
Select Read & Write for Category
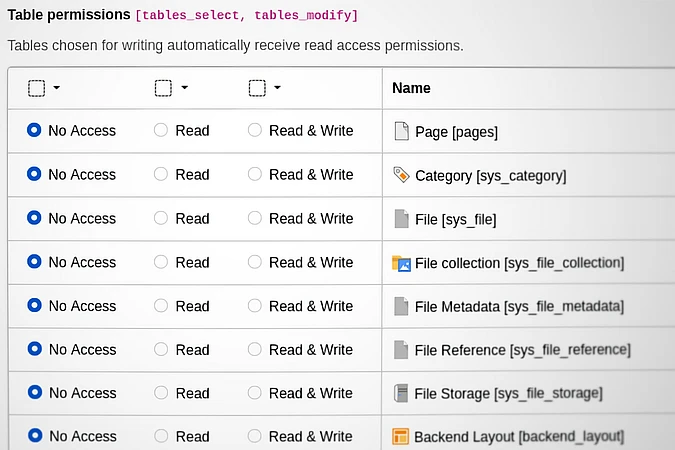point(255,174)
